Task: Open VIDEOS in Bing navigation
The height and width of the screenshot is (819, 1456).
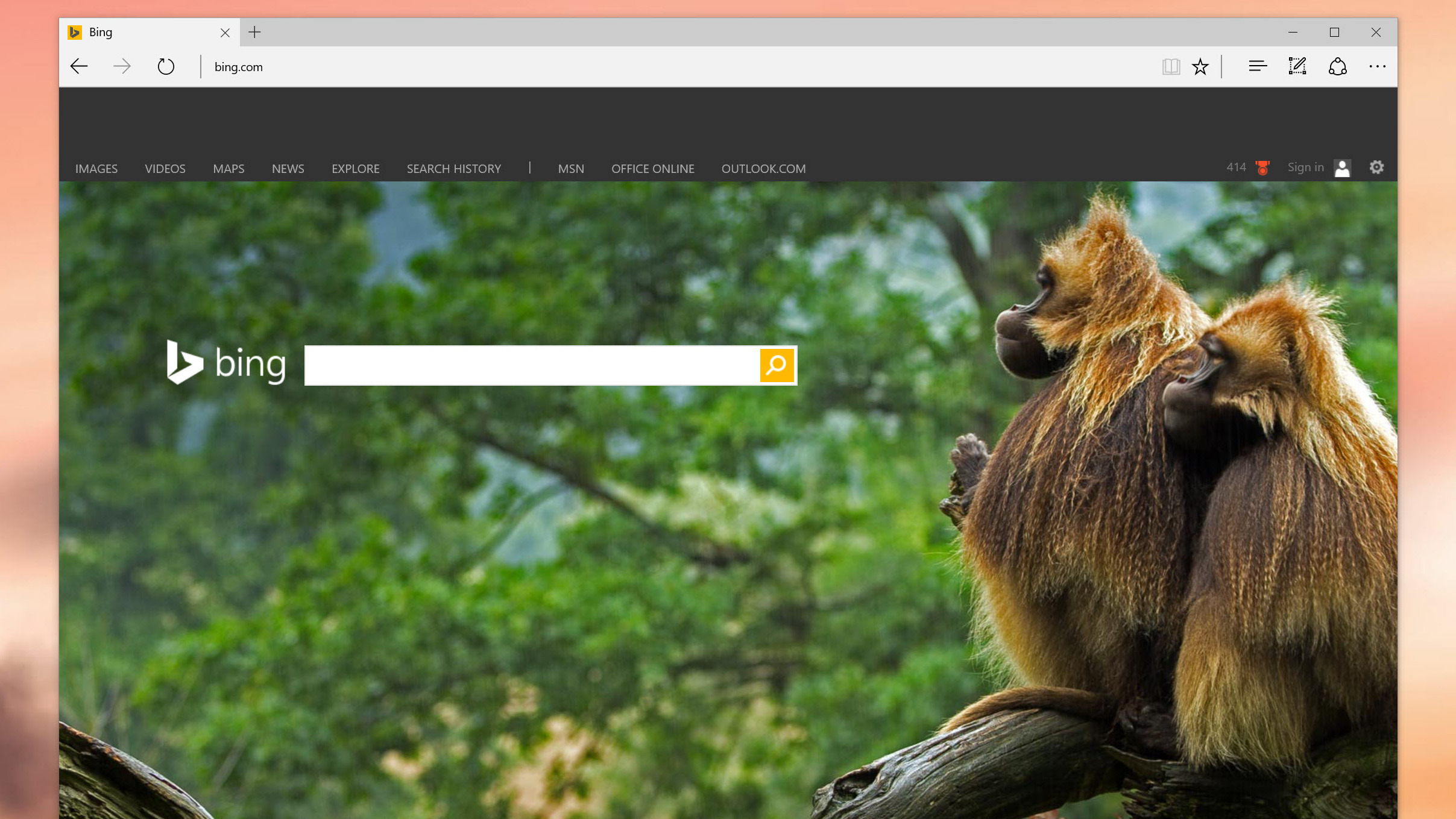Action: tap(165, 169)
